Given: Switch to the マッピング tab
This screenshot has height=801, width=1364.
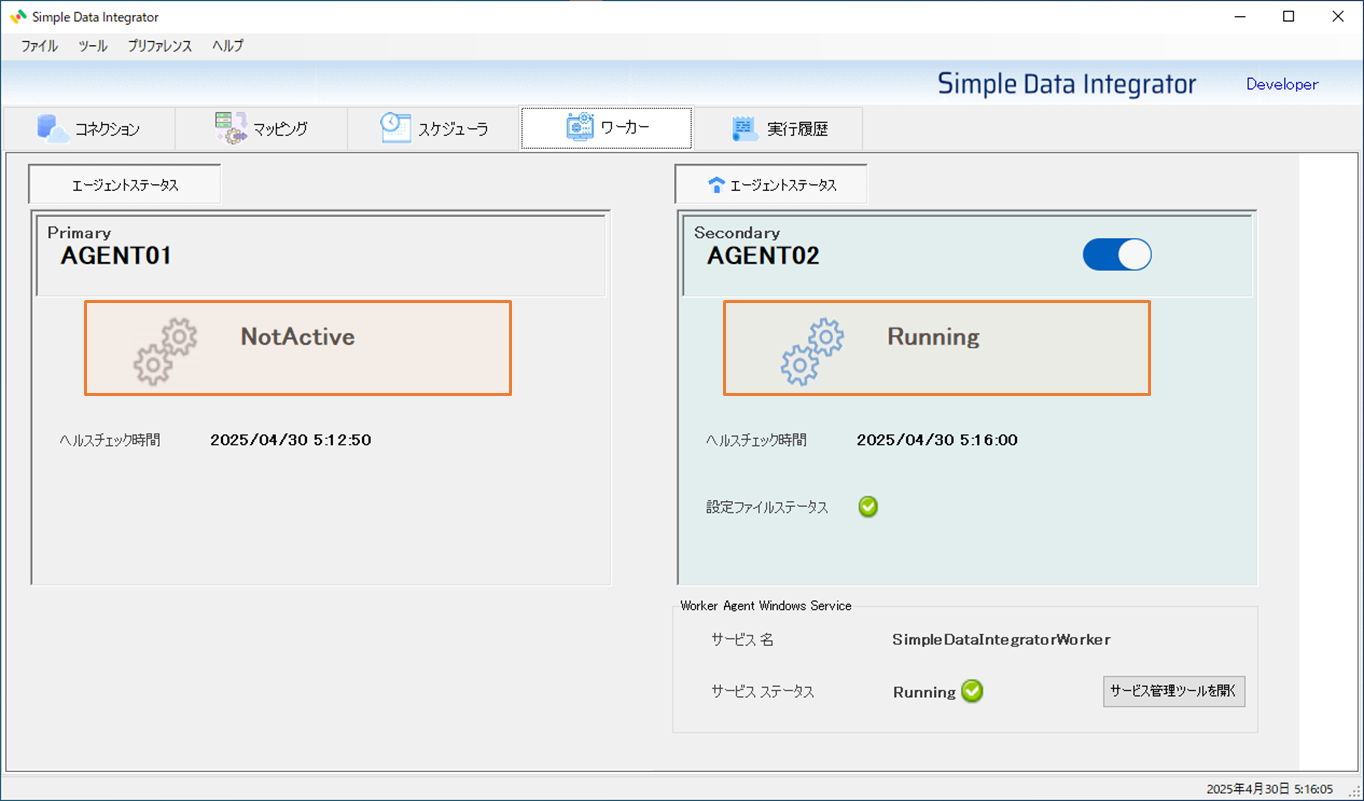Looking at the screenshot, I should click(x=261, y=128).
